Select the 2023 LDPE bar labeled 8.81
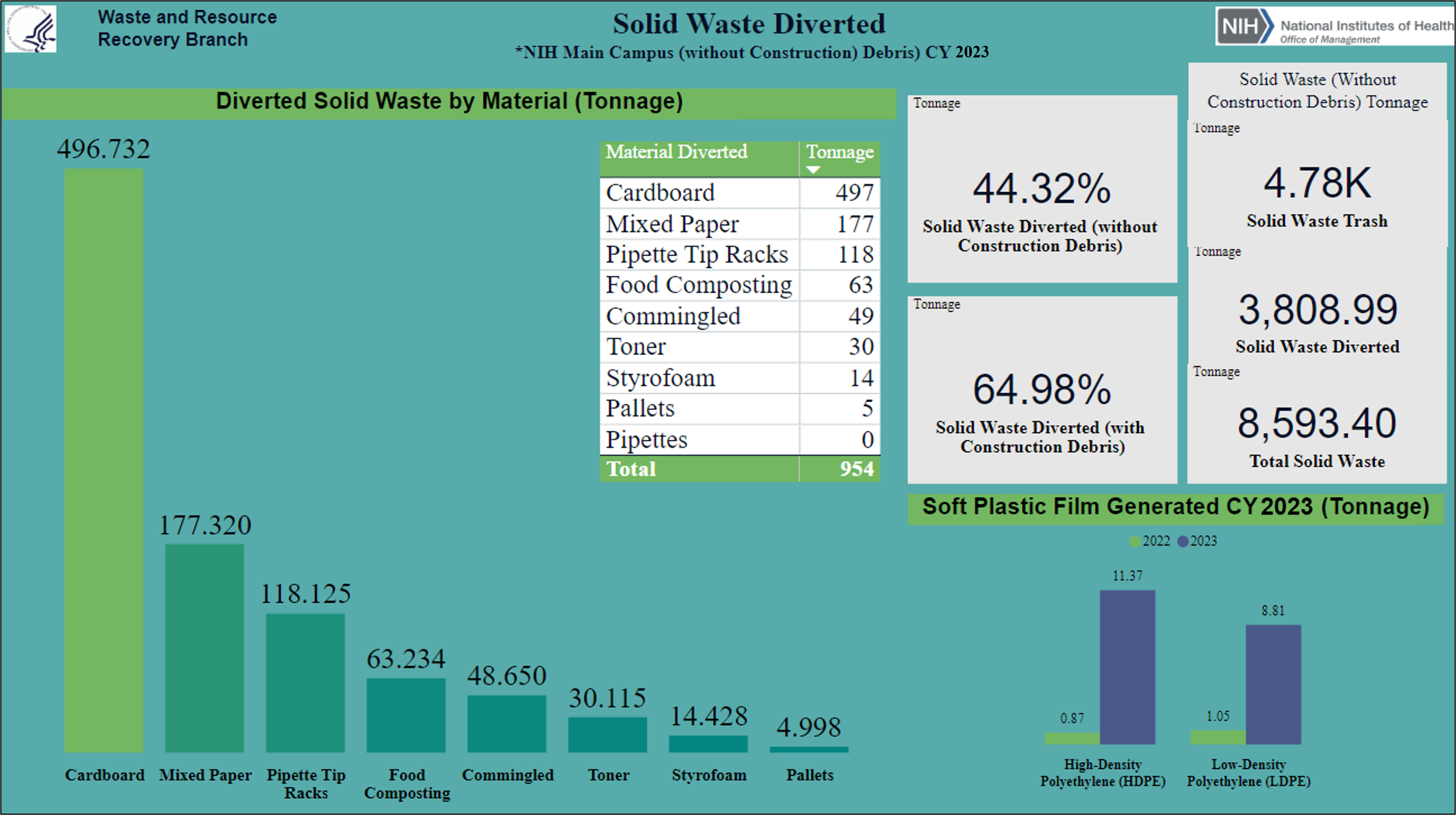The height and width of the screenshot is (815, 1456). [x=1274, y=684]
